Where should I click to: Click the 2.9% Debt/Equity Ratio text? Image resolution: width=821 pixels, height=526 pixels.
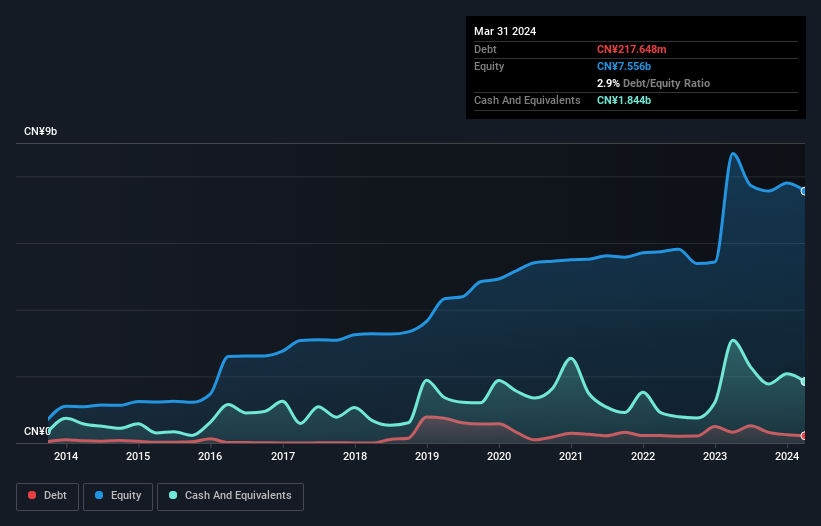653,83
